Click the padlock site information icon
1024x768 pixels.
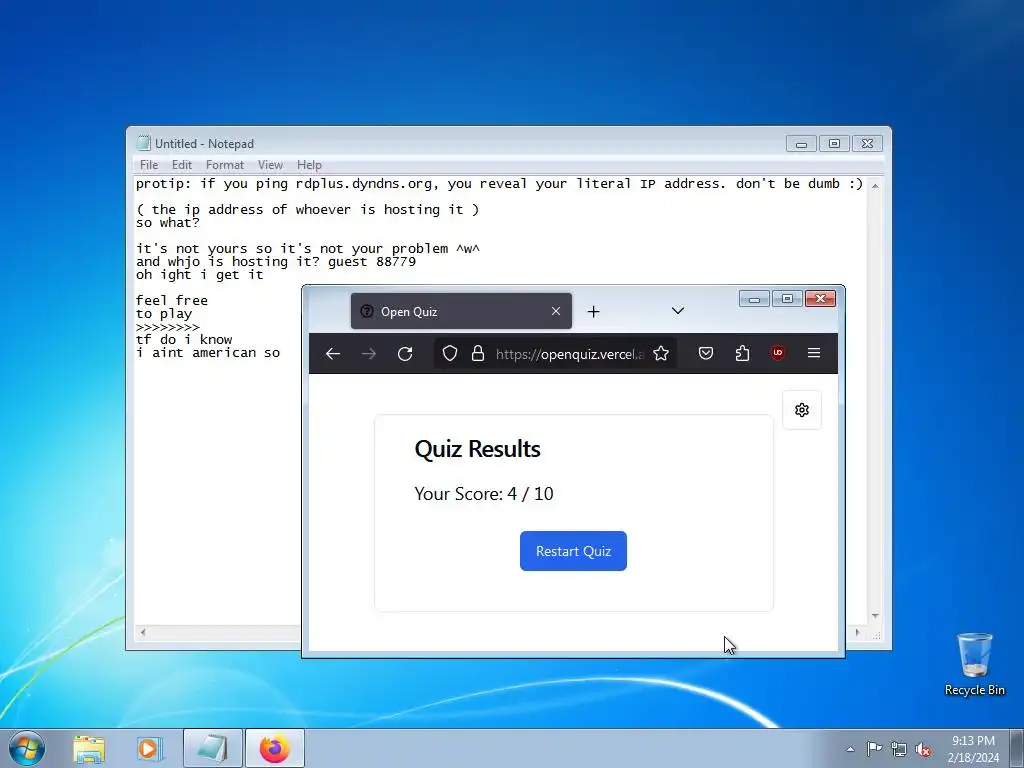point(478,353)
